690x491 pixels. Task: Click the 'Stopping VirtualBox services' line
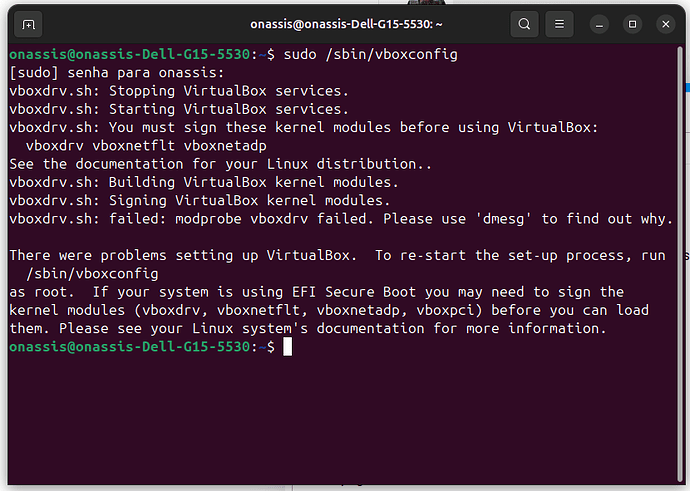(179, 90)
